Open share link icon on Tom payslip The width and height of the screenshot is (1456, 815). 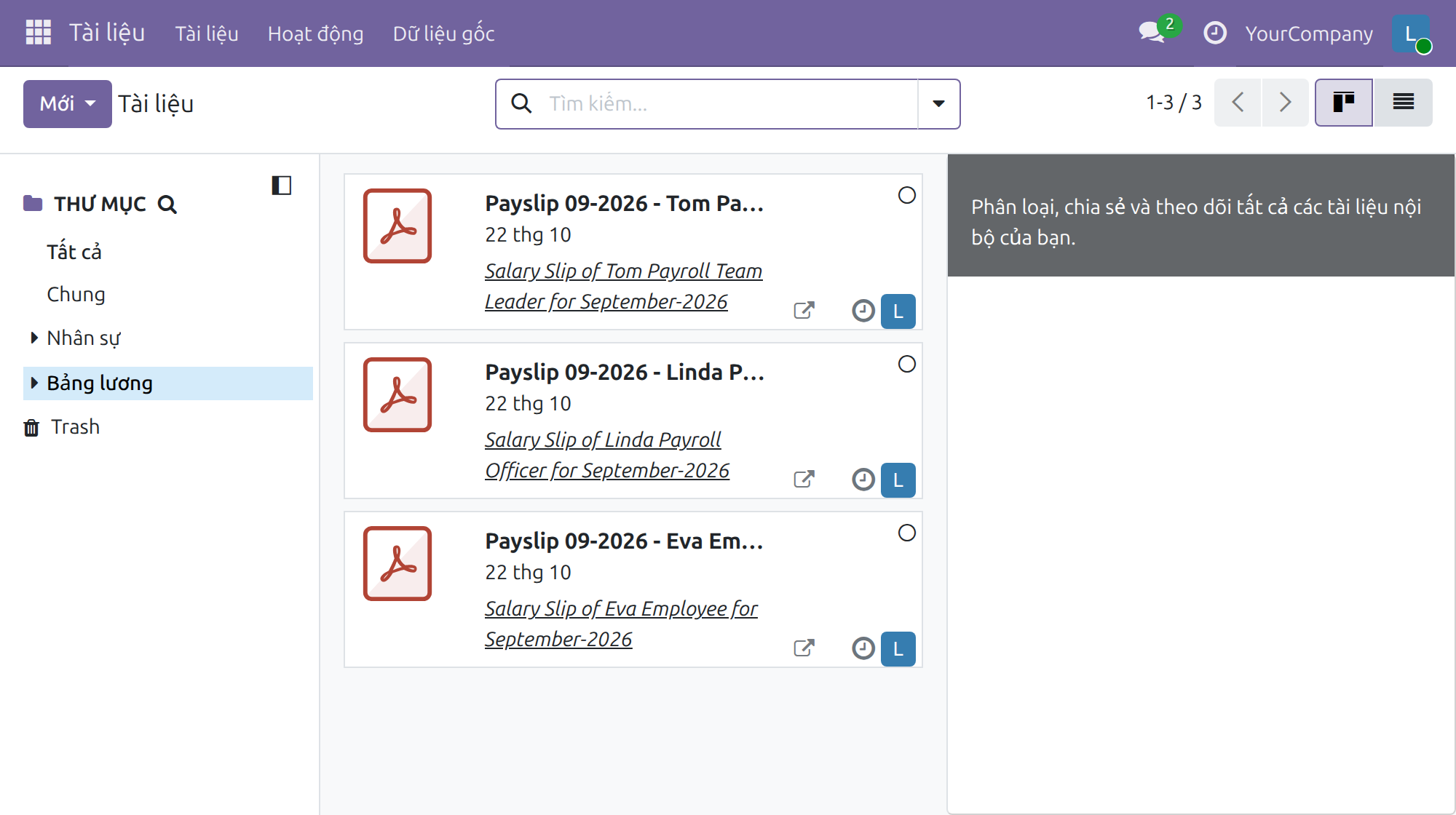click(804, 311)
